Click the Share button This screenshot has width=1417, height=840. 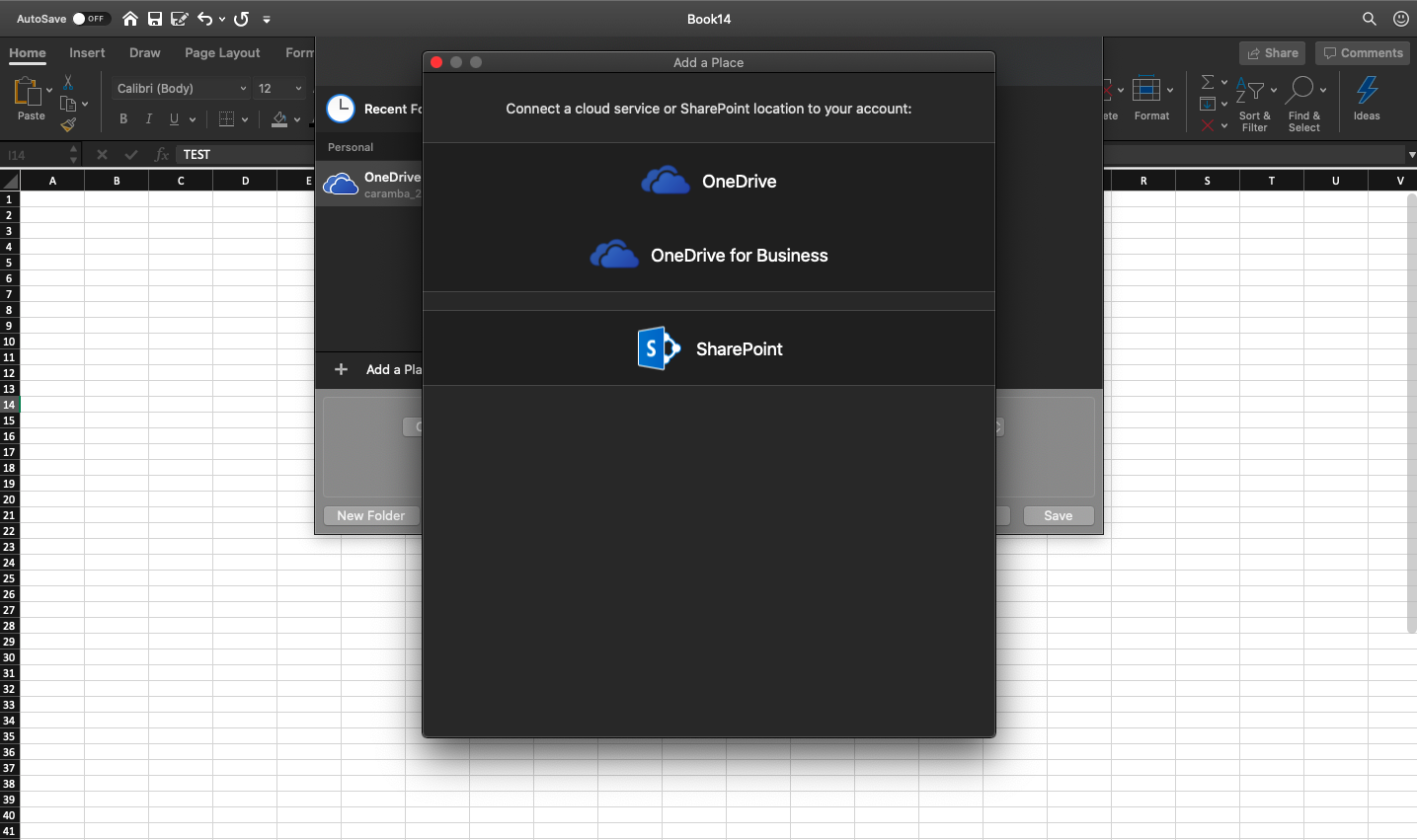[1272, 53]
